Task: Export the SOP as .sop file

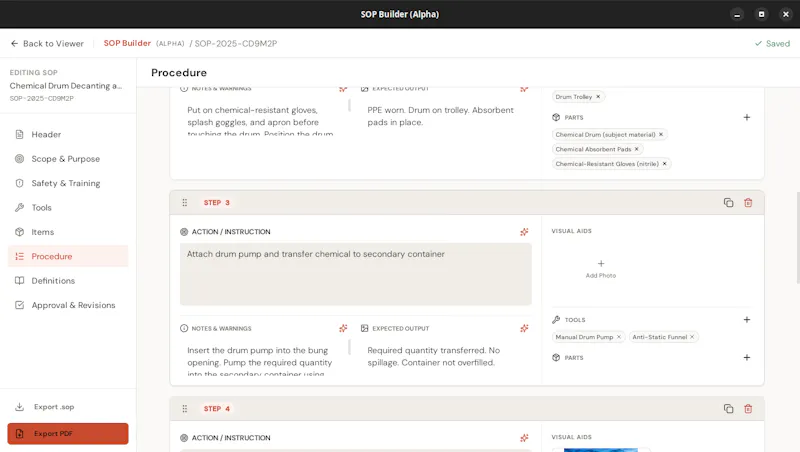Action: 68,407
